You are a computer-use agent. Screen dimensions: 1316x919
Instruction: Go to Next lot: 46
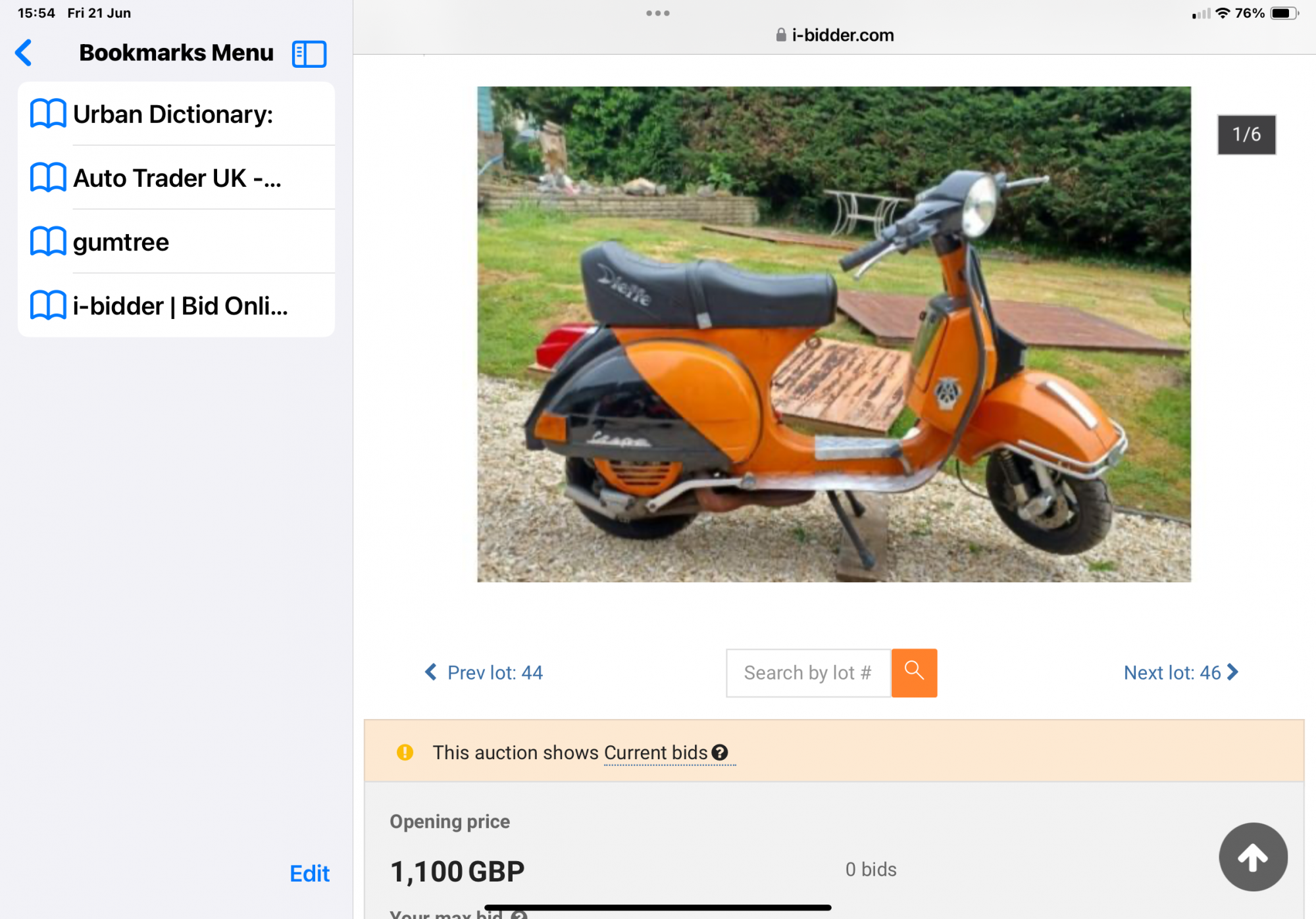1180,672
